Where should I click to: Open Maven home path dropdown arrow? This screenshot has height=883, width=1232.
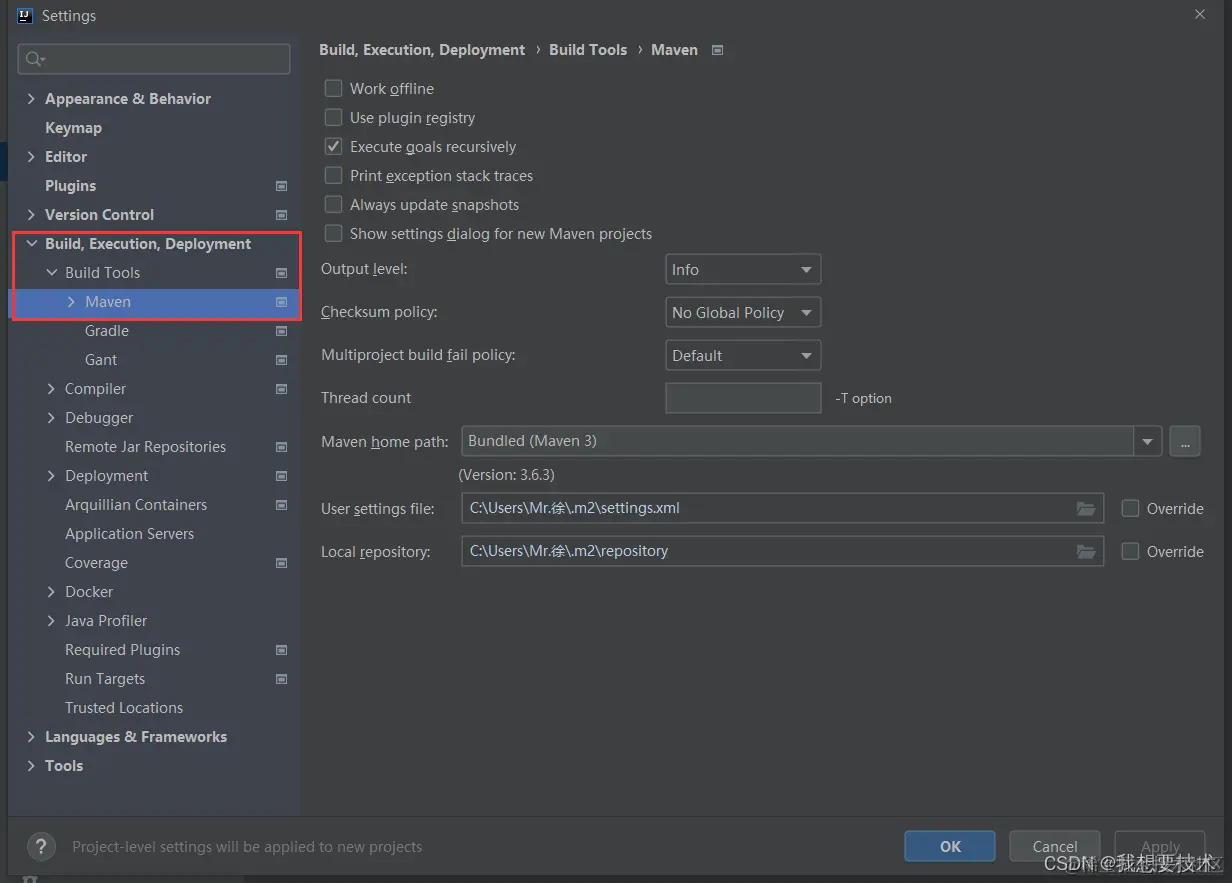1148,441
